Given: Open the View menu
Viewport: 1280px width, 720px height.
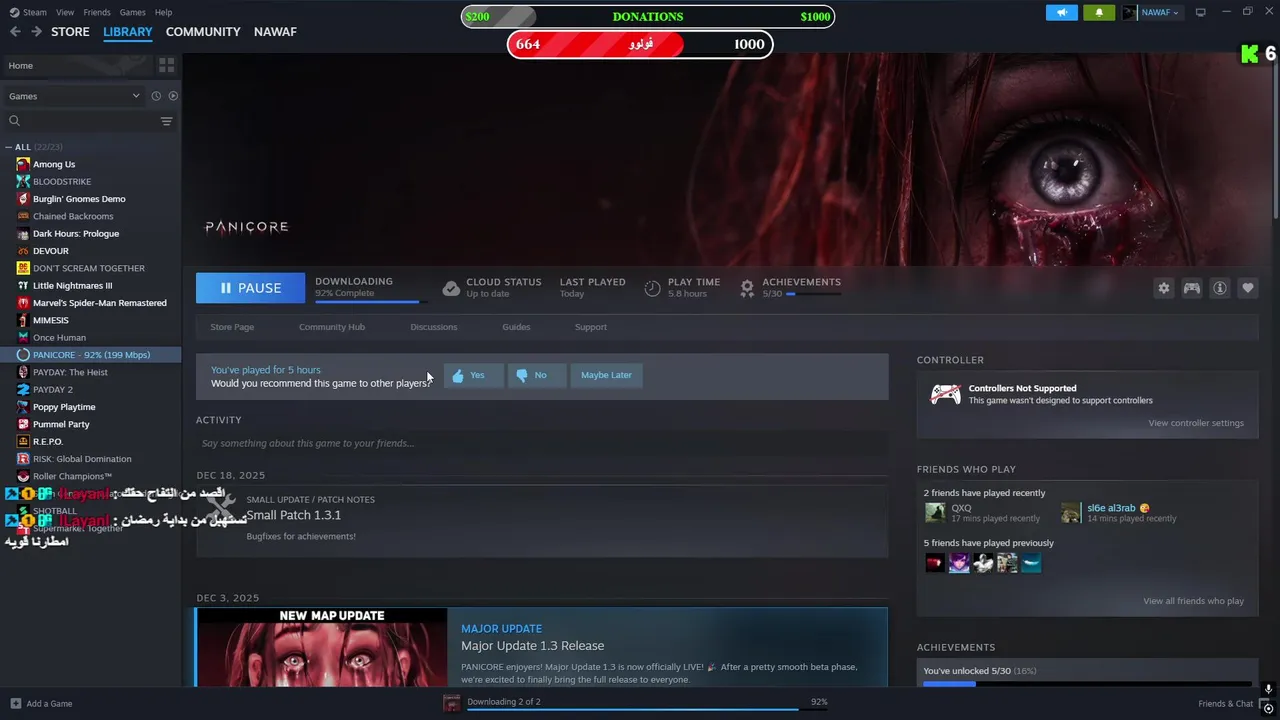Looking at the screenshot, I should click(x=65, y=12).
